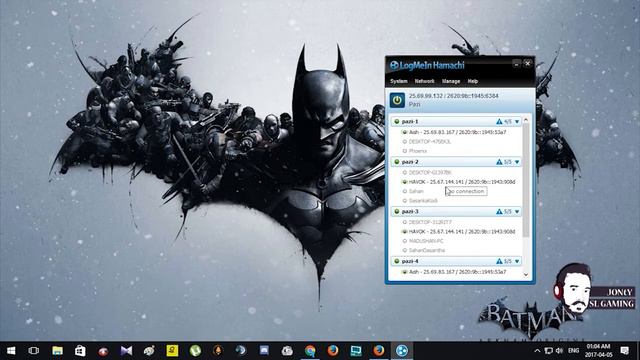Click the warning triangle on pazi-3
Screen dimensions: 640x360
point(499,211)
